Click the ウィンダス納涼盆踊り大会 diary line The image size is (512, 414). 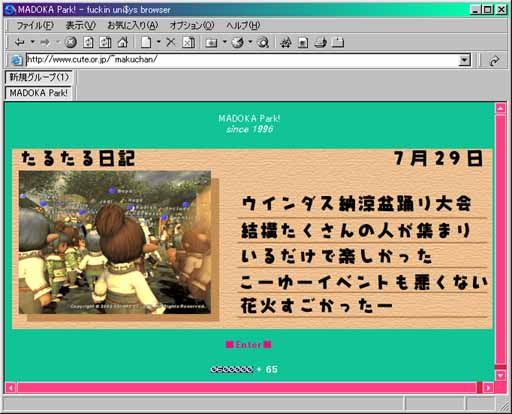coord(356,204)
